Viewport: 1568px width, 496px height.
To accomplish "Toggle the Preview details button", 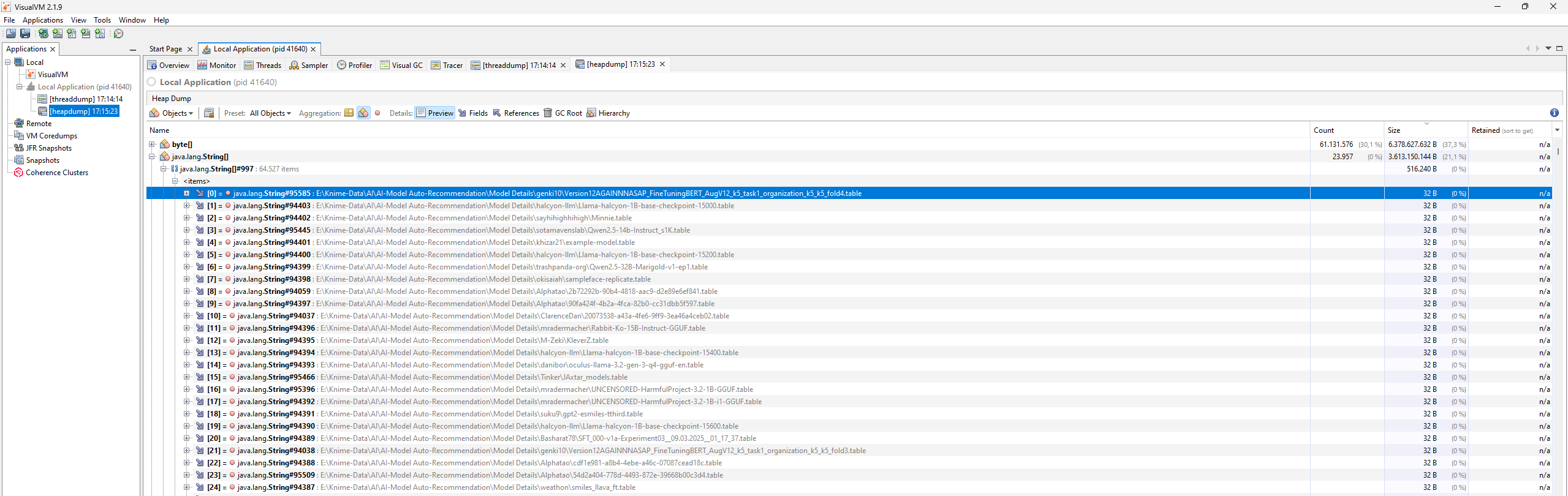I will click(x=435, y=113).
